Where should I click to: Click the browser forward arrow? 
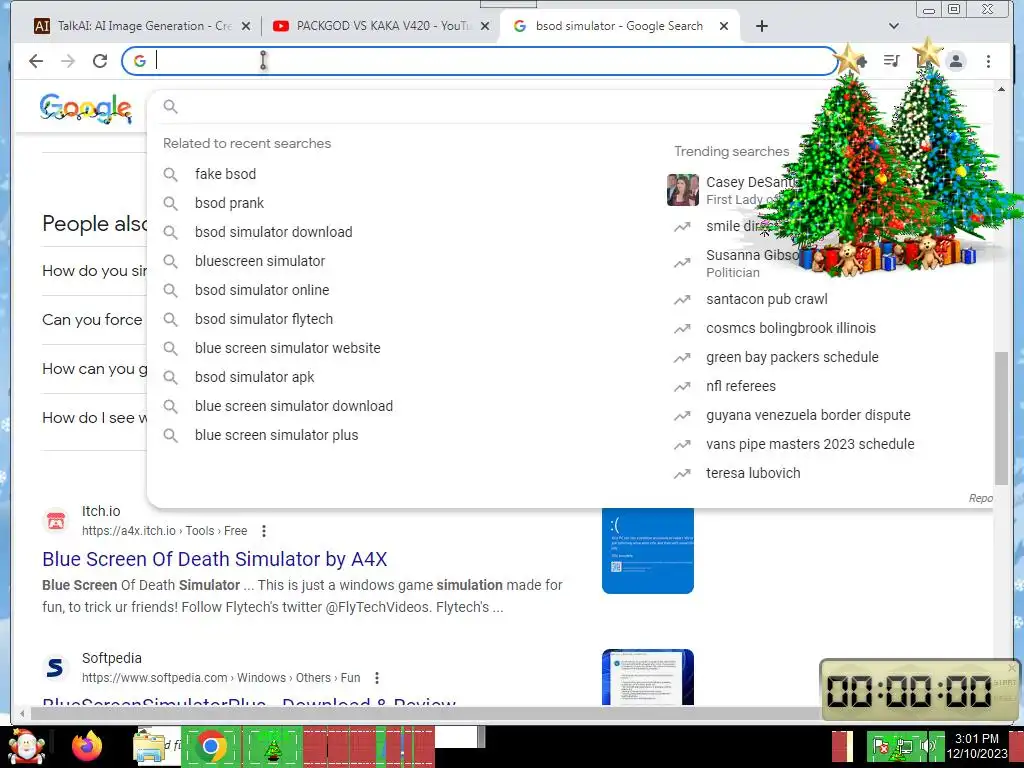tap(68, 61)
